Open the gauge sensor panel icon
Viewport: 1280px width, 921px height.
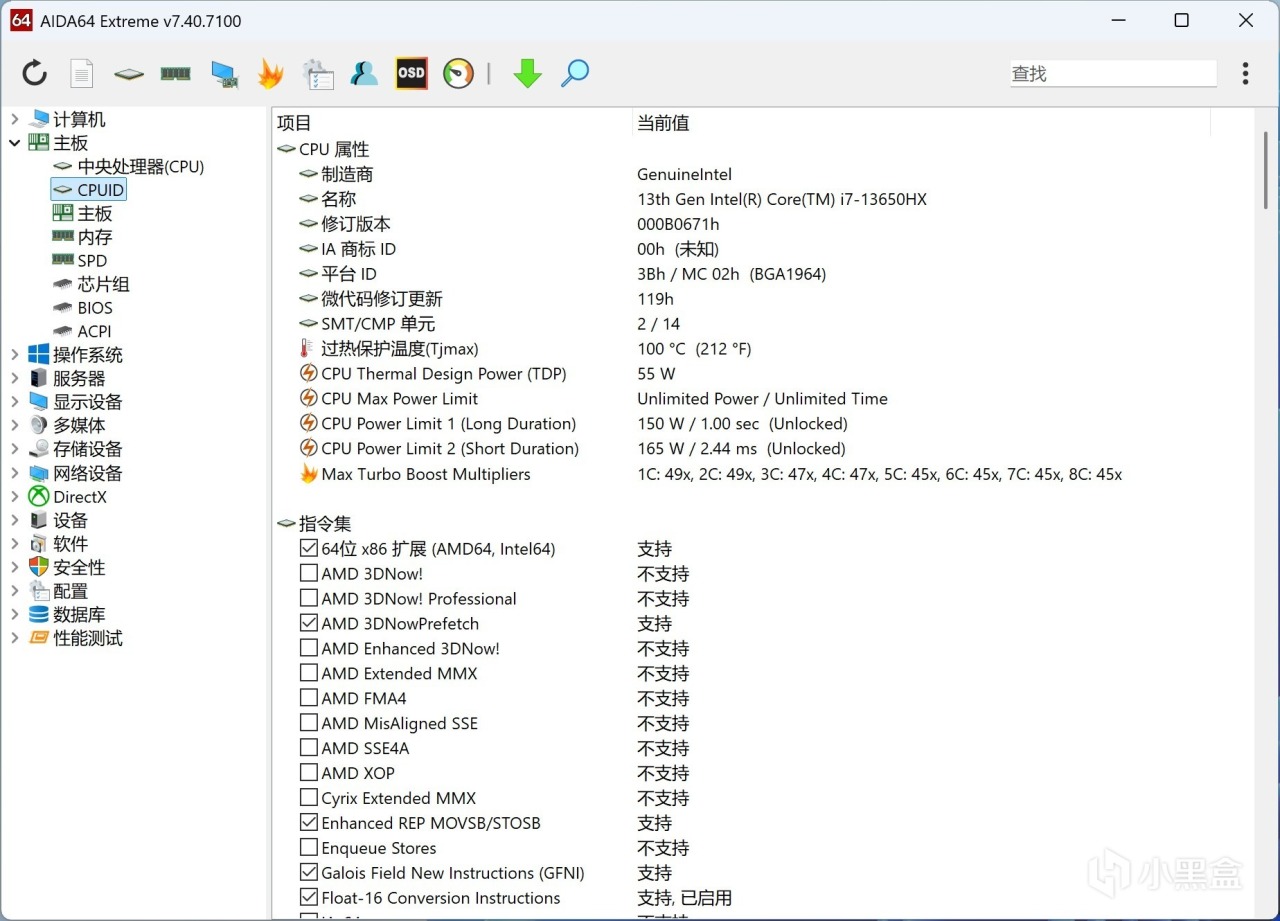pyautogui.click(x=458, y=73)
